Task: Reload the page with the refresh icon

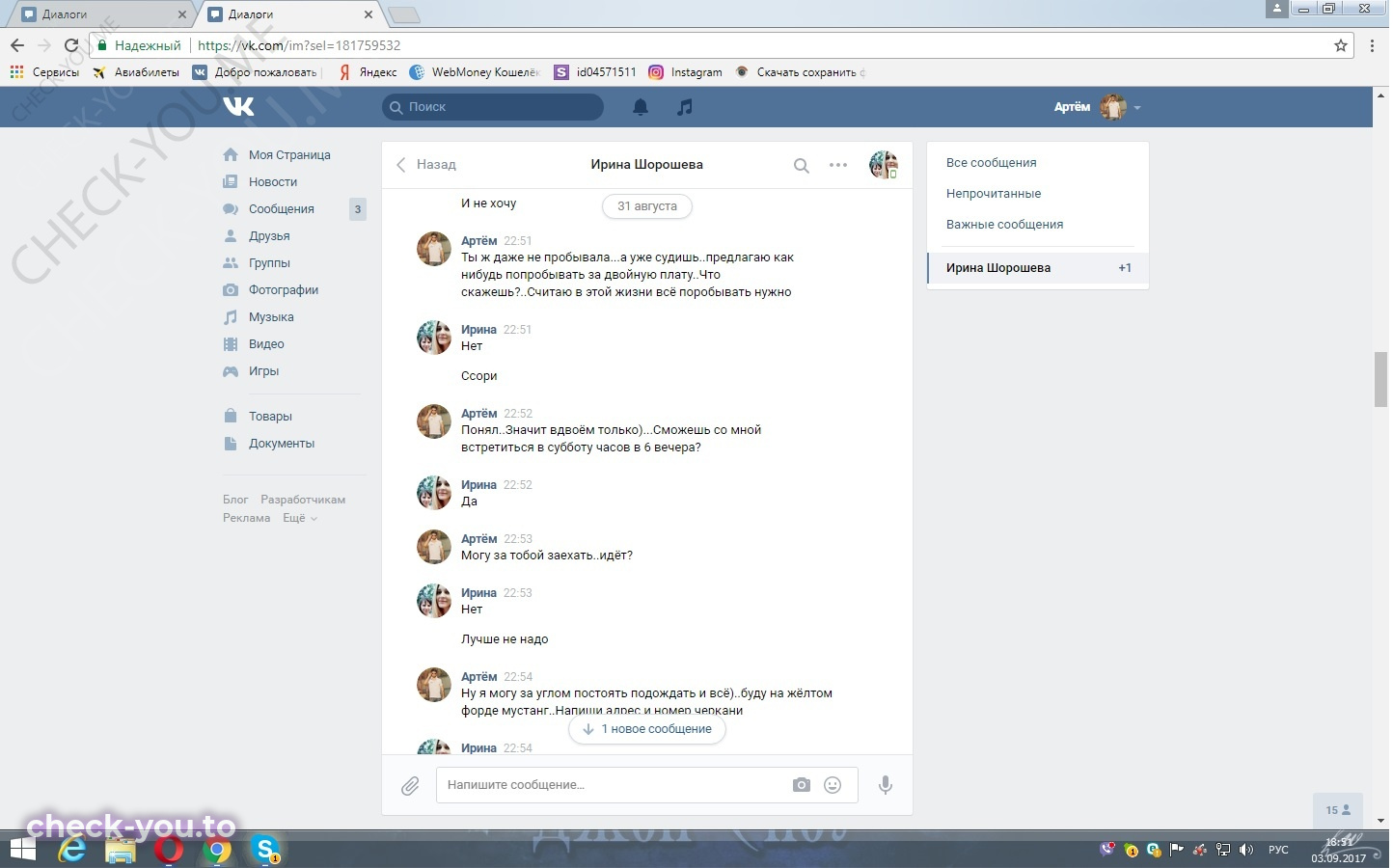Action: coord(70,45)
